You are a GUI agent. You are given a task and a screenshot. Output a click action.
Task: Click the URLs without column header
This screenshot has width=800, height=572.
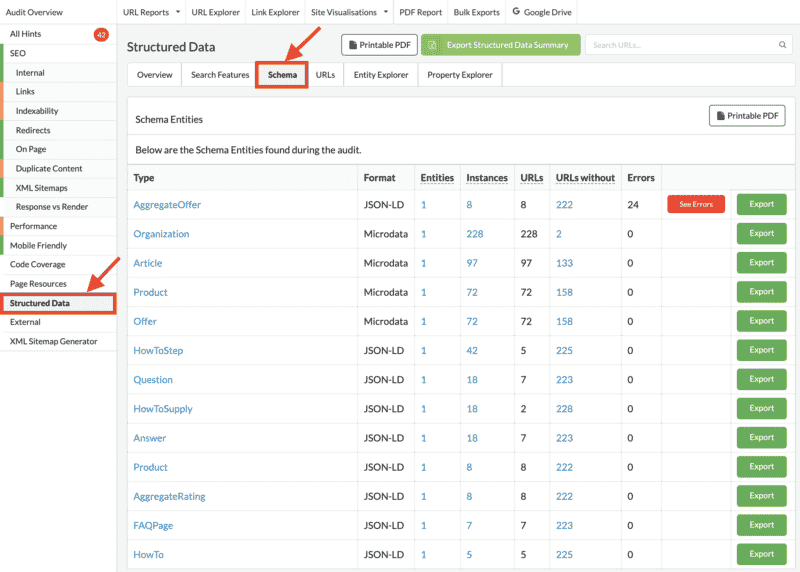coord(585,178)
